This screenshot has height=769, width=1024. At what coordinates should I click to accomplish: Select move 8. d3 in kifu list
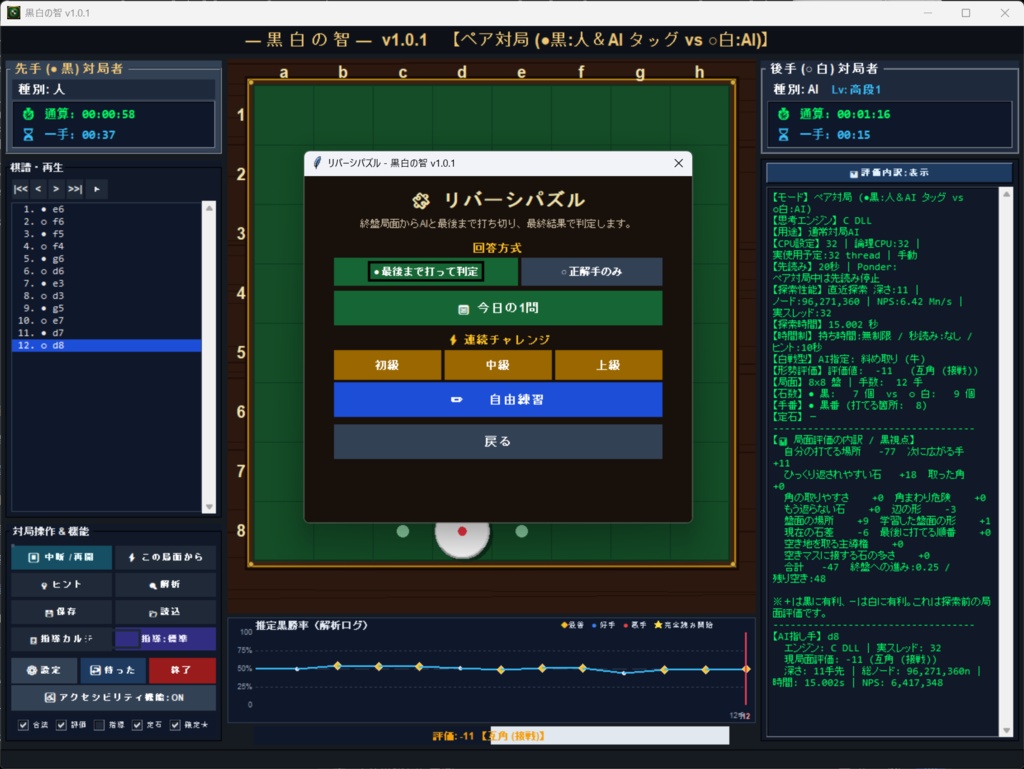point(106,296)
